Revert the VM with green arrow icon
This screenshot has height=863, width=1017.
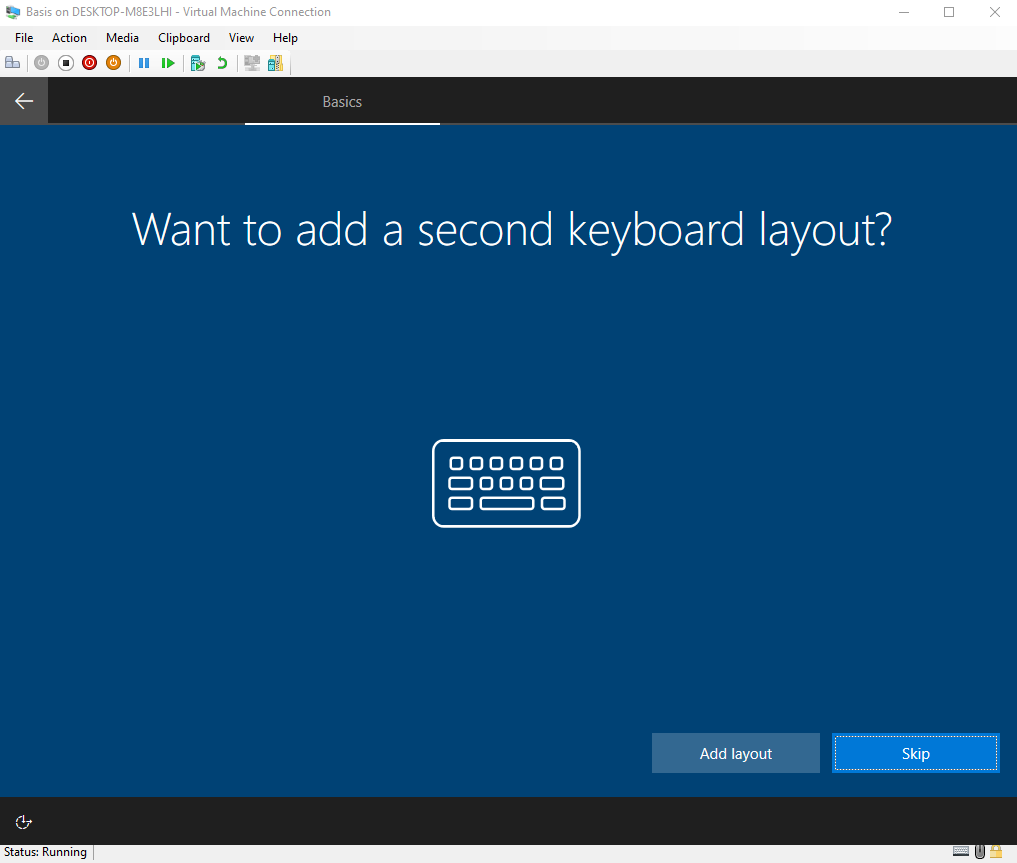pos(222,63)
